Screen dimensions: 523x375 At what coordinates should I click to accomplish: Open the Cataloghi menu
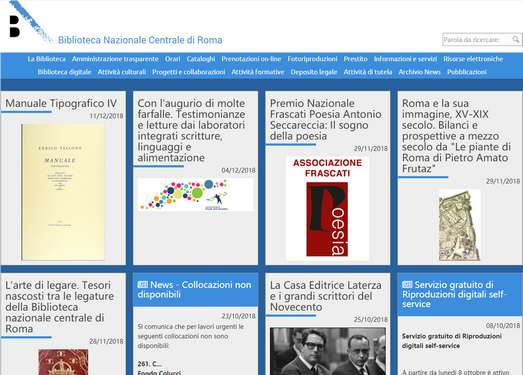pyautogui.click(x=201, y=59)
